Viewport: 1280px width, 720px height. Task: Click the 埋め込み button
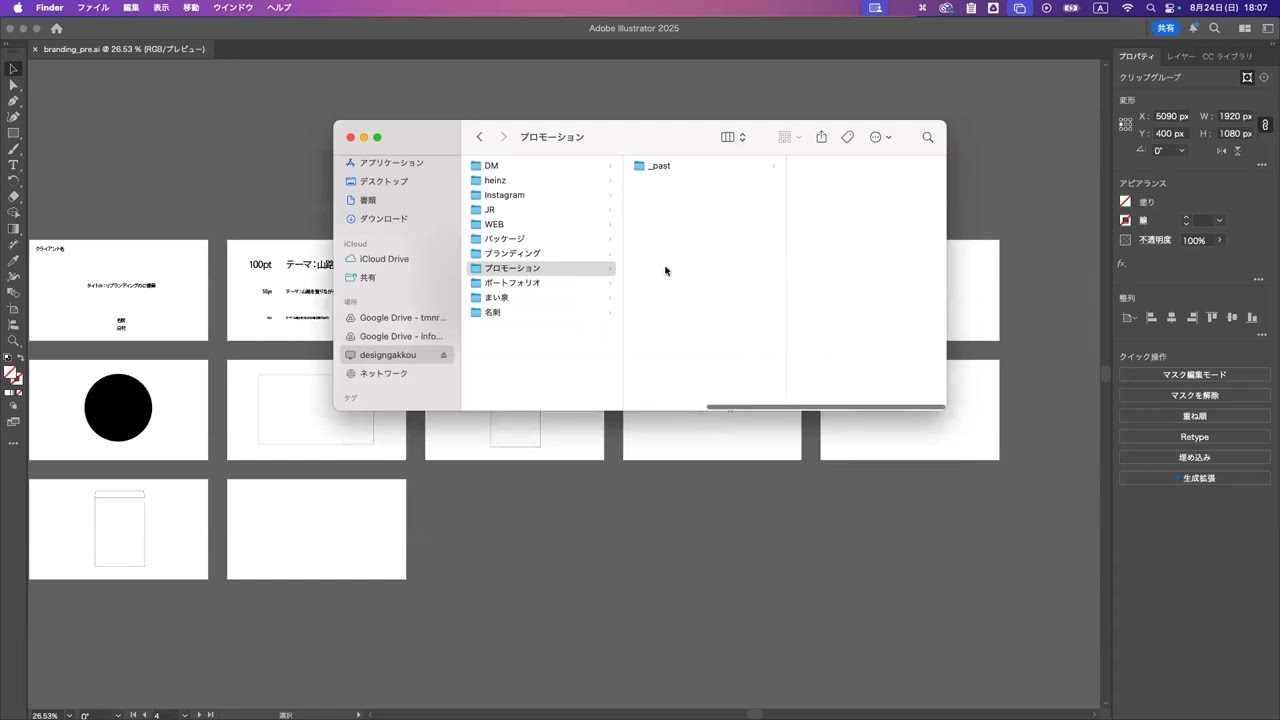coord(1194,458)
